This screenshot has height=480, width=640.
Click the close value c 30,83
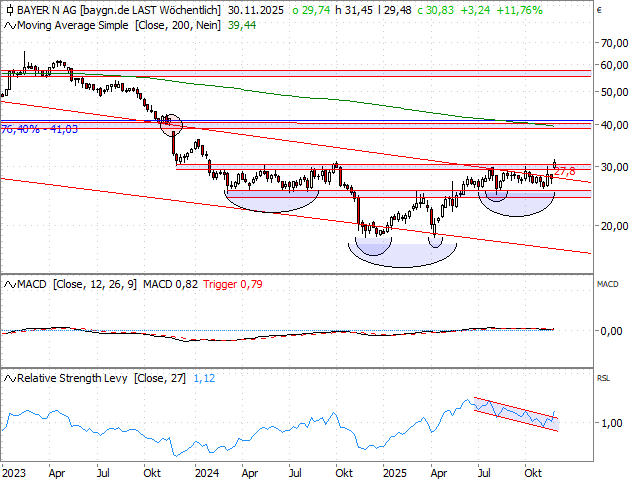[x=436, y=10]
